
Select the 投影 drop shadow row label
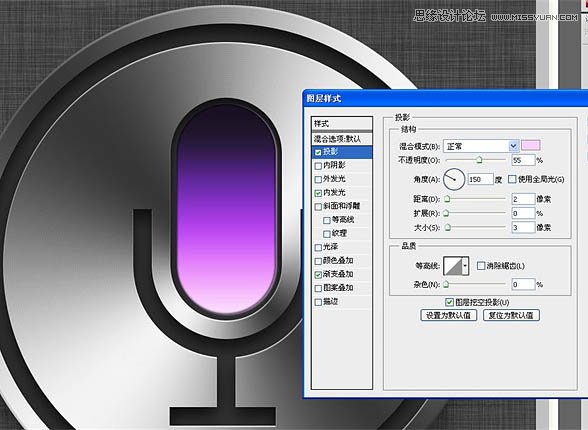[x=330, y=152]
